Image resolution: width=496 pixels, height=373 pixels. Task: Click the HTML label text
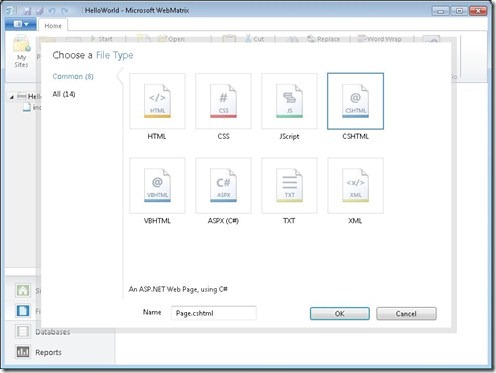tap(157, 136)
